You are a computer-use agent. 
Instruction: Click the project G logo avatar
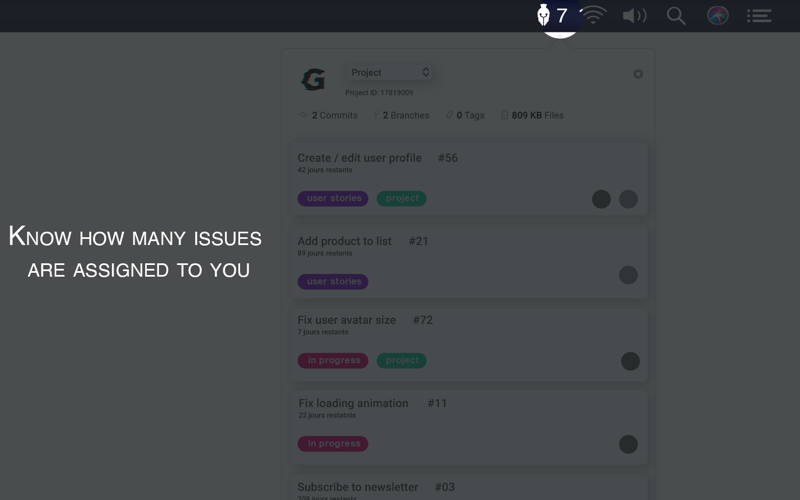point(313,80)
